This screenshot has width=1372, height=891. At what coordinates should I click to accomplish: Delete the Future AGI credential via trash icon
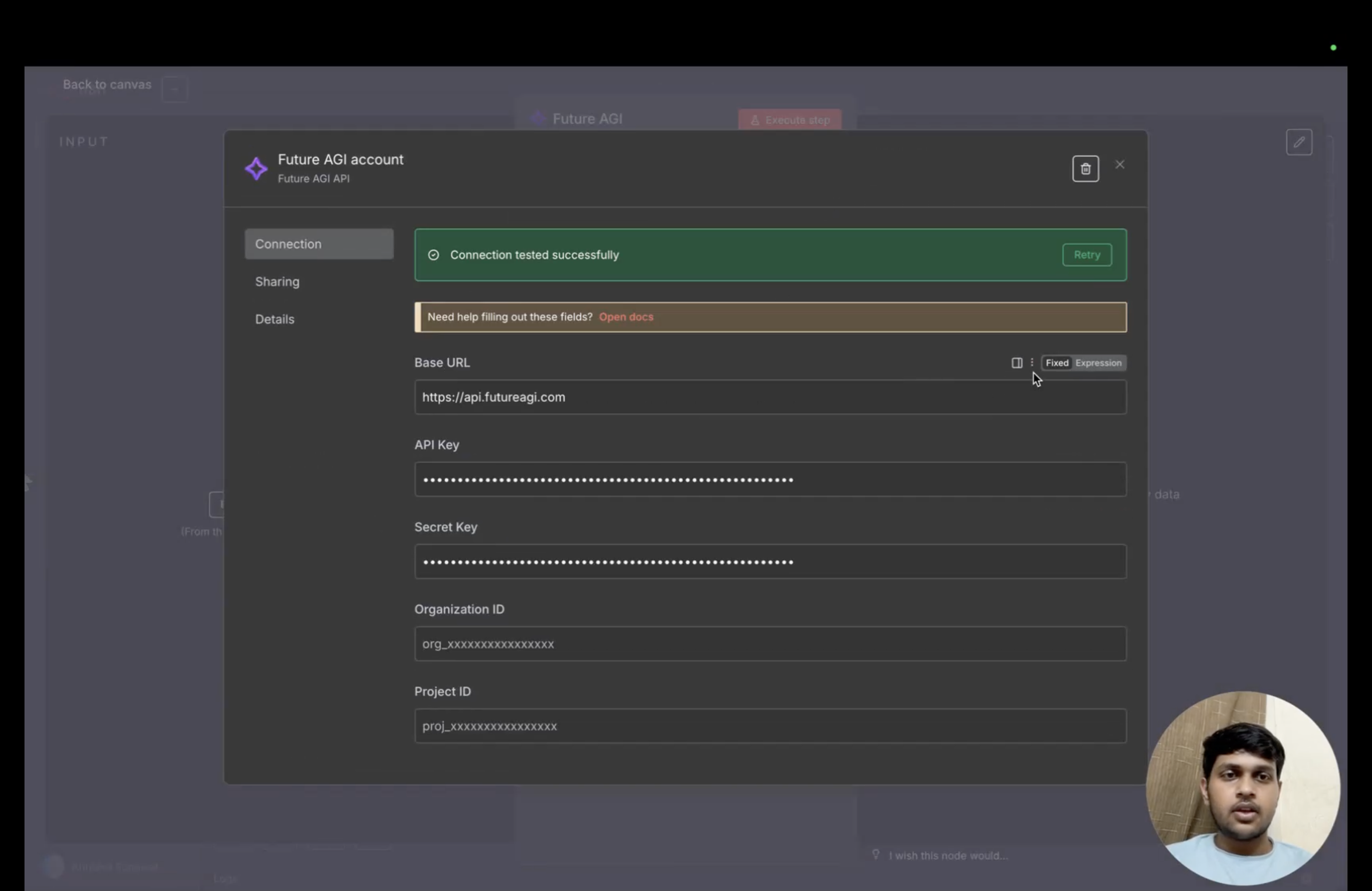click(1086, 168)
